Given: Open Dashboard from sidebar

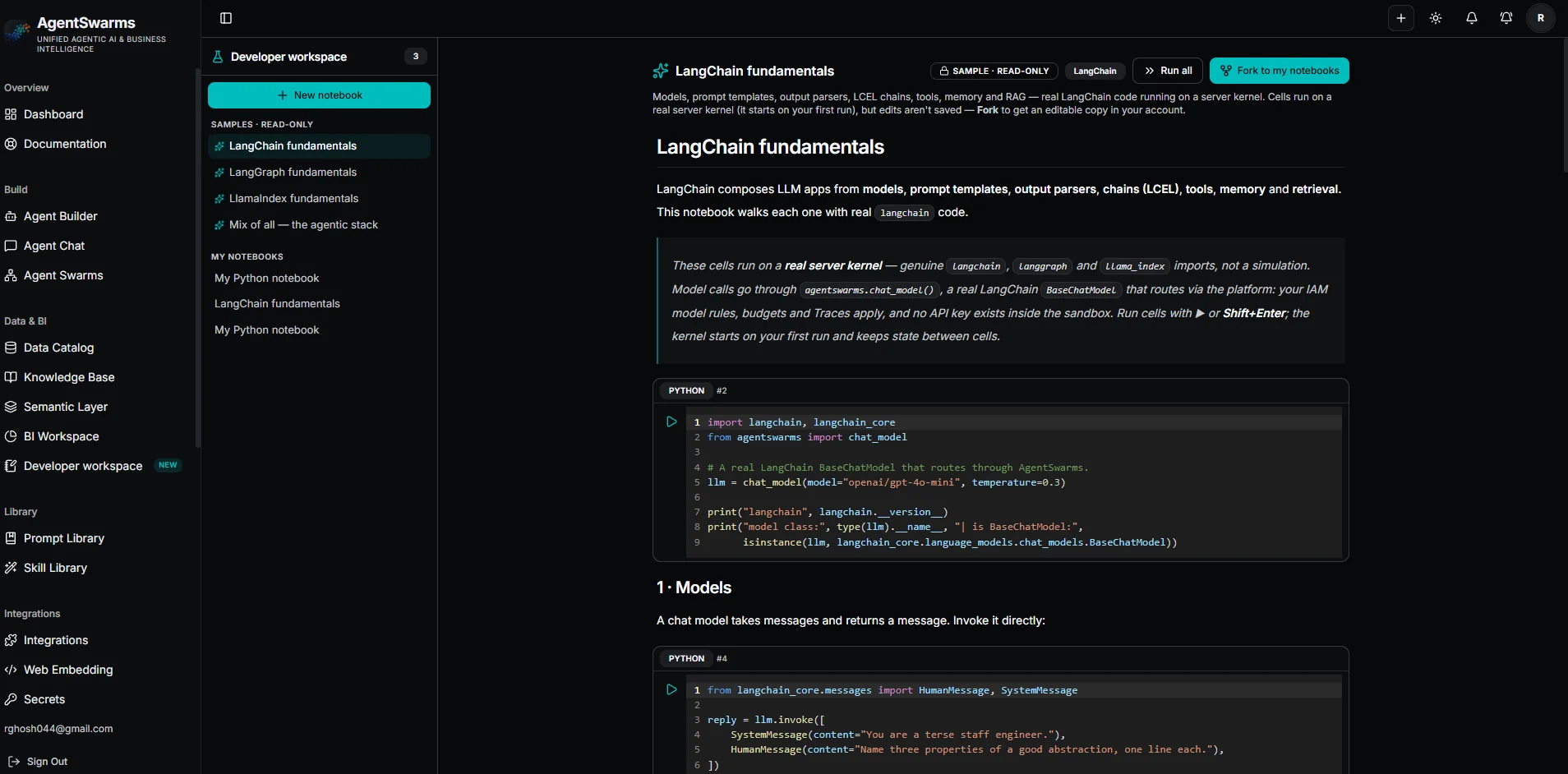Looking at the screenshot, I should (53, 114).
